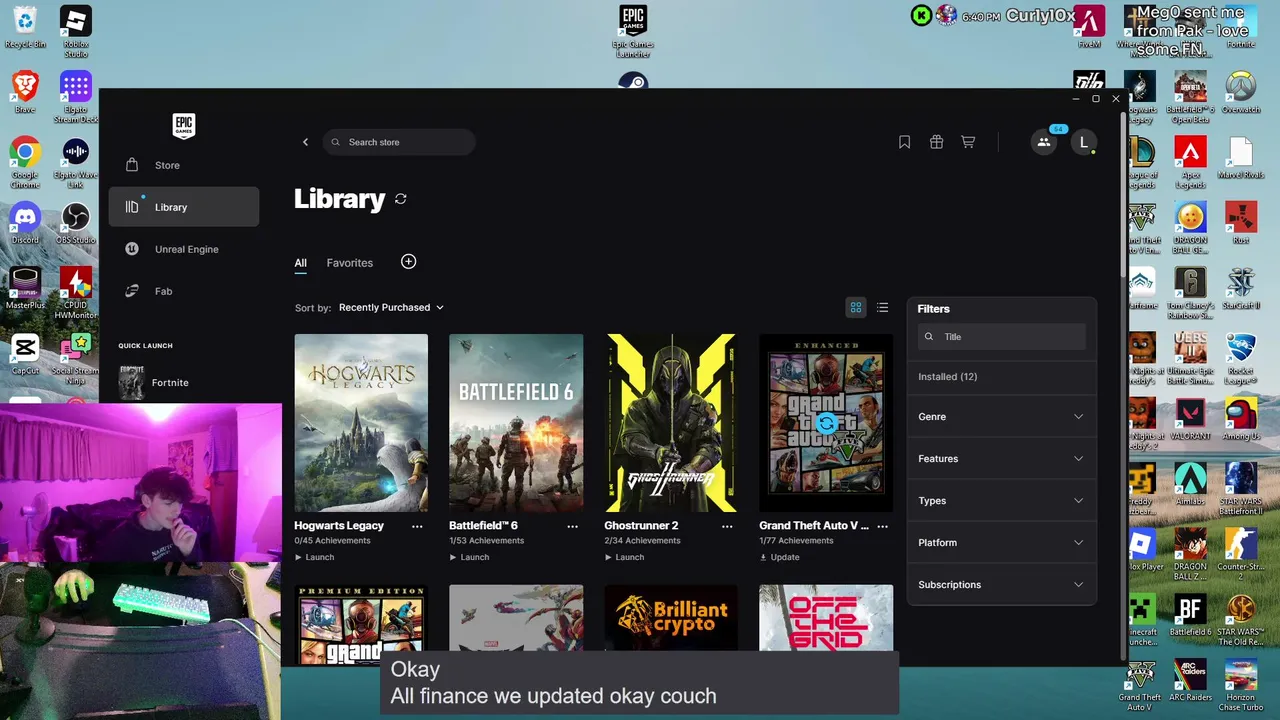The height and width of the screenshot is (720, 1280).
Task: Open Horizon Chase Turbo desktop icon
Action: pyautogui.click(x=1241, y=684)
